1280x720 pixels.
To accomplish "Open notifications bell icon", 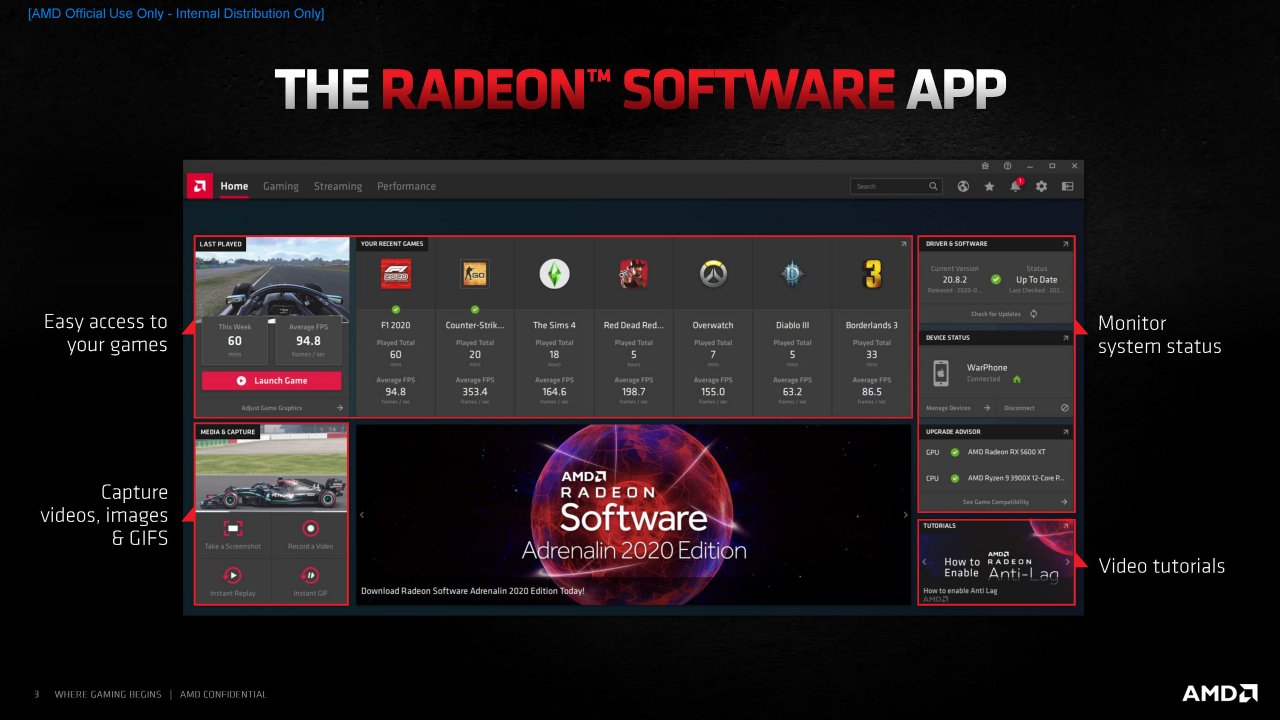I will pyautogui.click(x=1015, y=186).
